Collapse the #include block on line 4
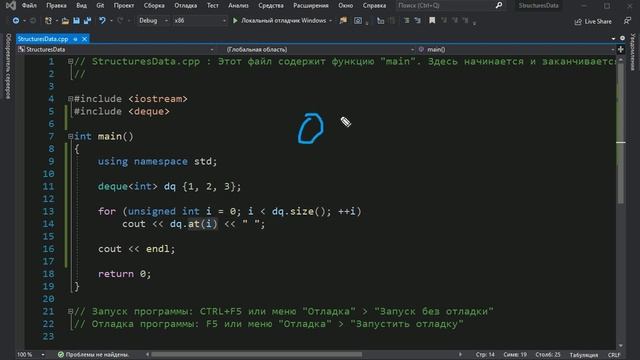Screen dimensions: 640x360 point(70,99)
